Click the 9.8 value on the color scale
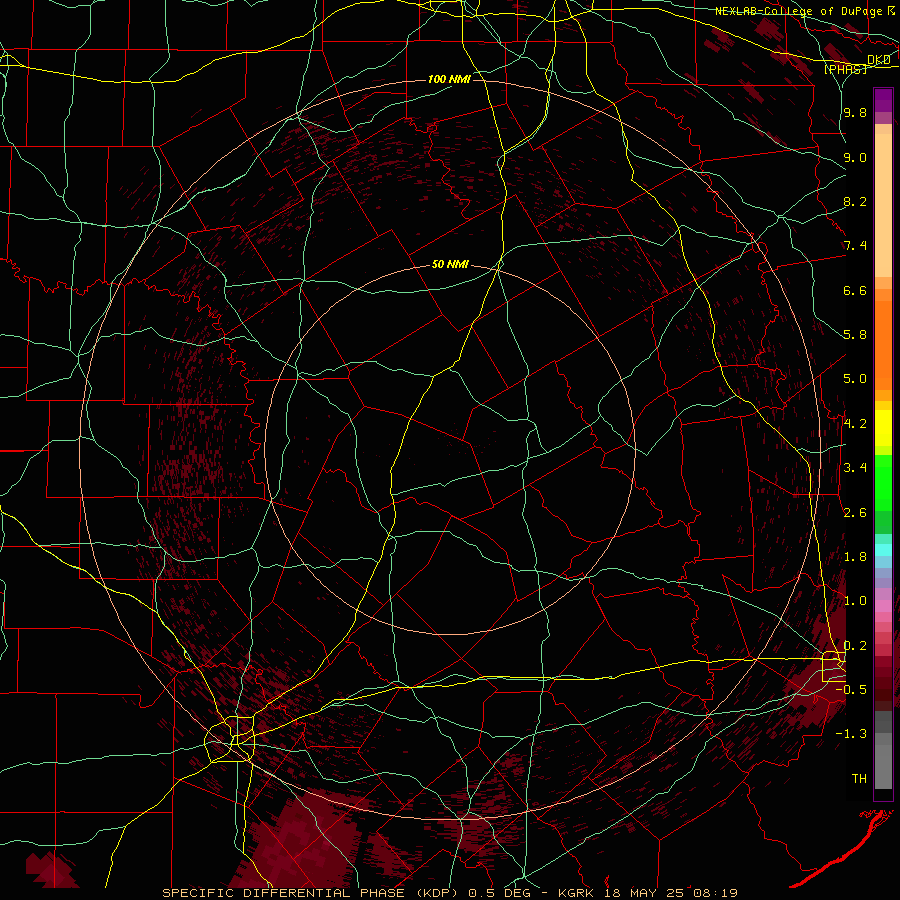Image resolution: width=900 pixels, height=900 pixels. [855, 112]
